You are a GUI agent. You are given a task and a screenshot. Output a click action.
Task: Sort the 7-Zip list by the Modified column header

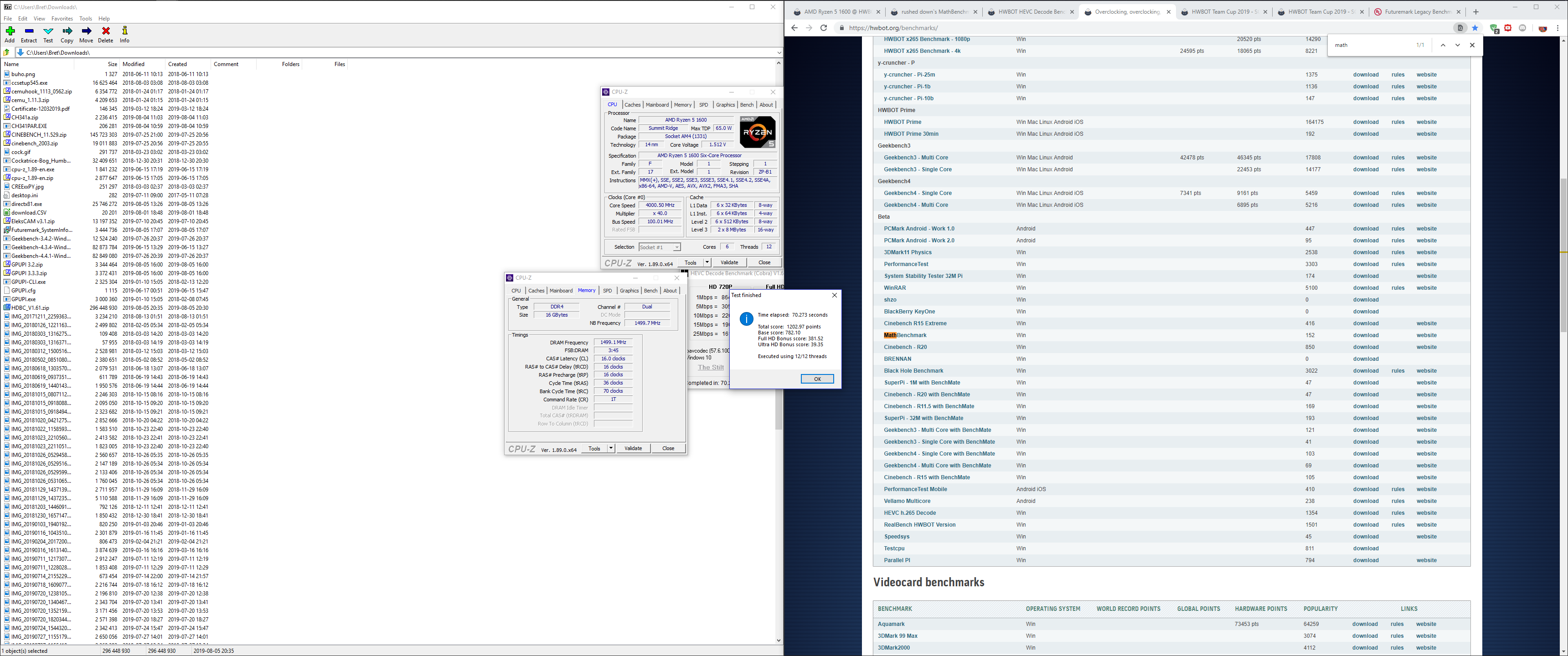pos(142,64)
